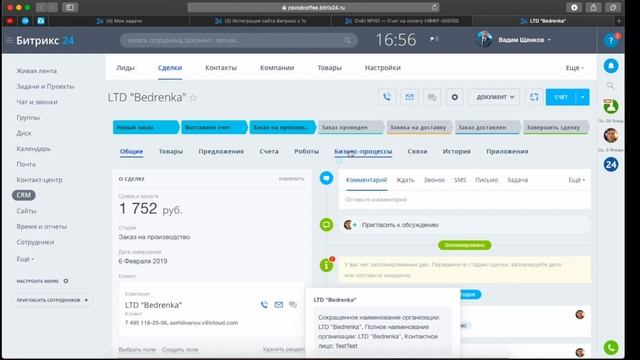Open Живая лента in left sidebar
640x360 pixels.
coord(37,71)
